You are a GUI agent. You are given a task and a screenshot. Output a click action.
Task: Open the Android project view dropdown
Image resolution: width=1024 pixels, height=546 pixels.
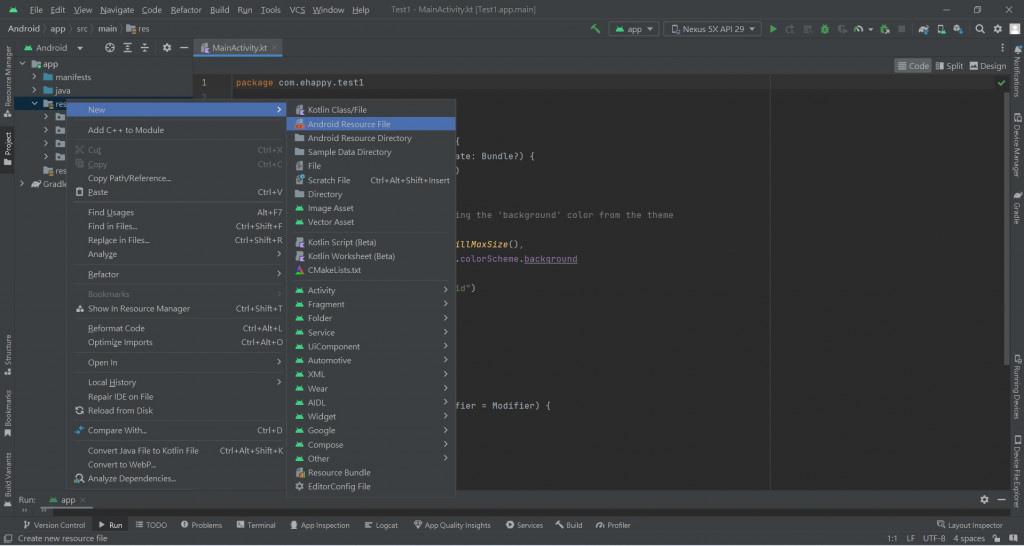(54, 48)
